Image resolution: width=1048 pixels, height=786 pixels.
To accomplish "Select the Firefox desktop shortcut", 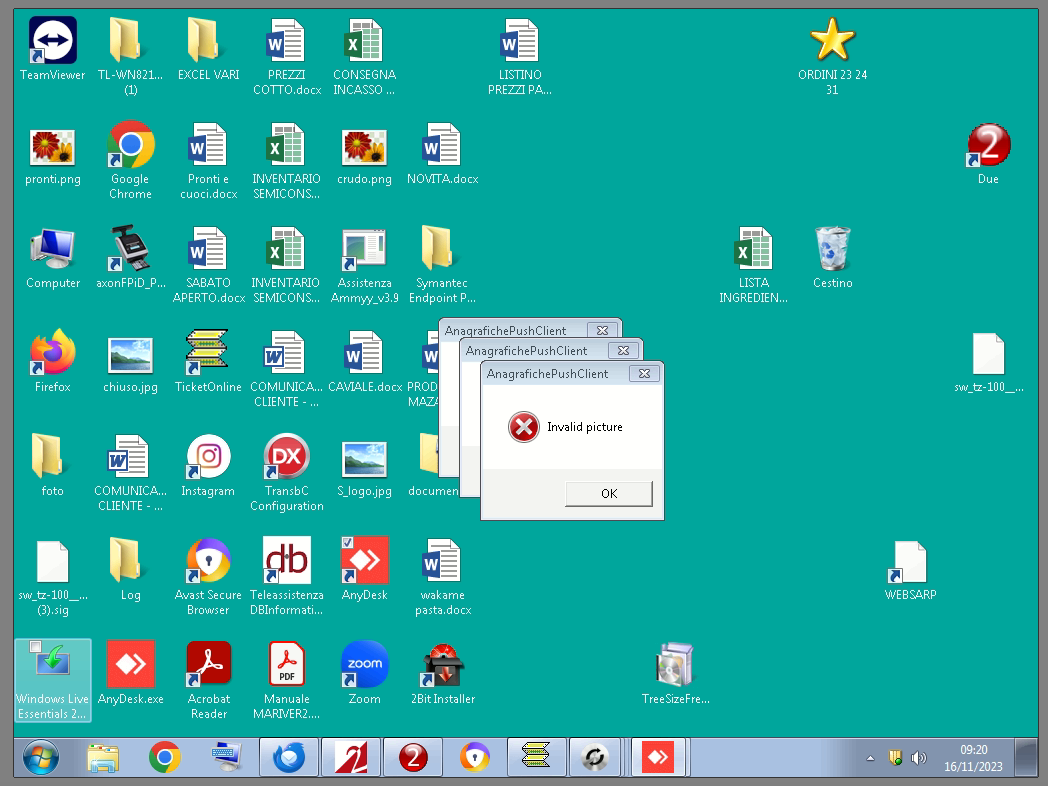I will pos(53,362).
